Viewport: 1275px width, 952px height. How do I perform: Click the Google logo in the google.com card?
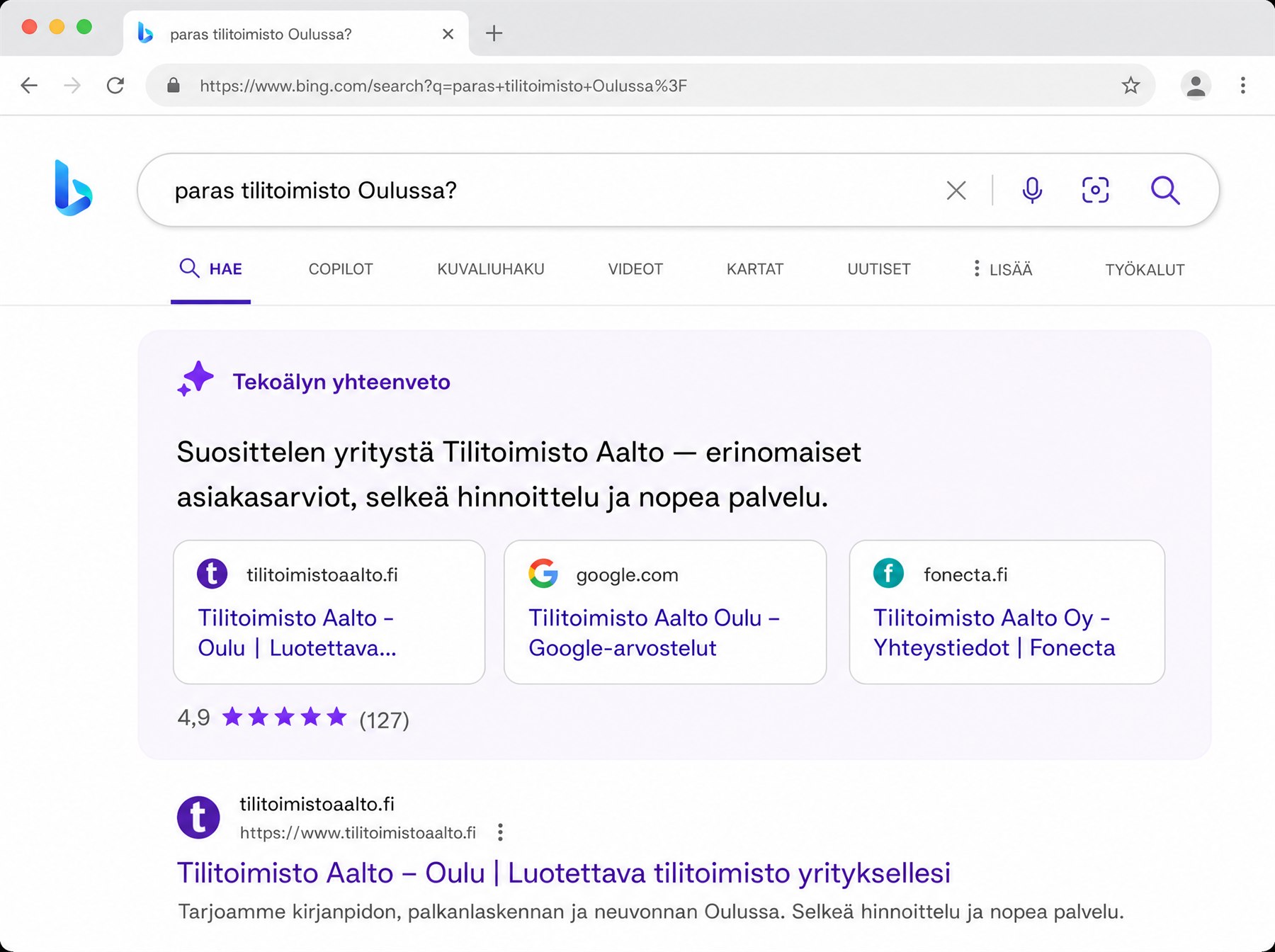point(543,574)
